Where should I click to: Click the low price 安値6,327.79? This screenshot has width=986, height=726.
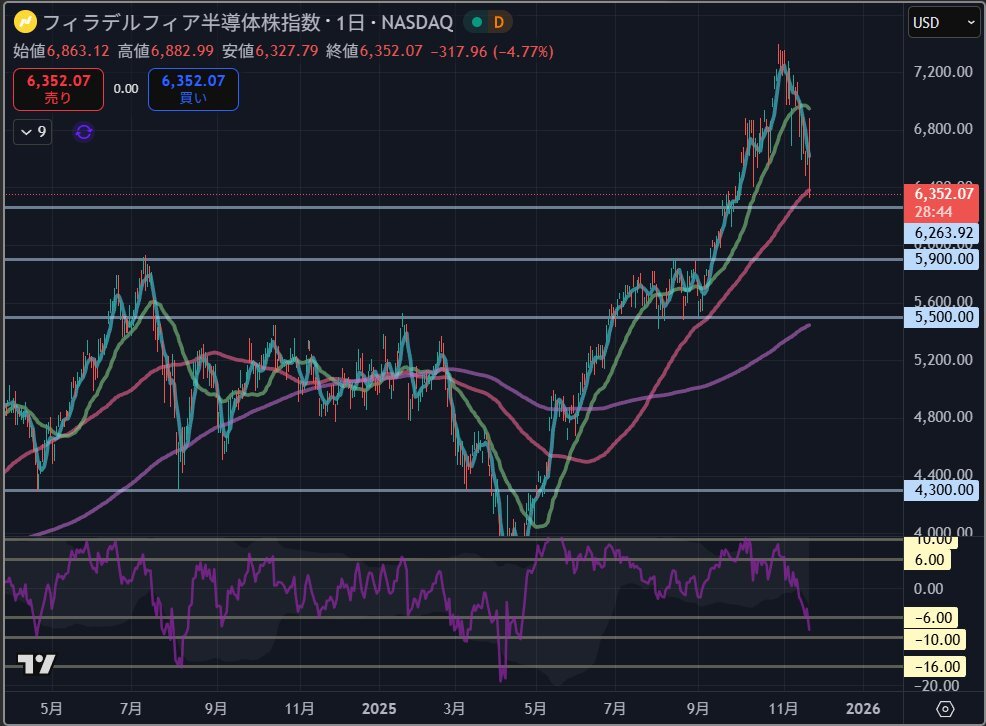pos(270,51)
